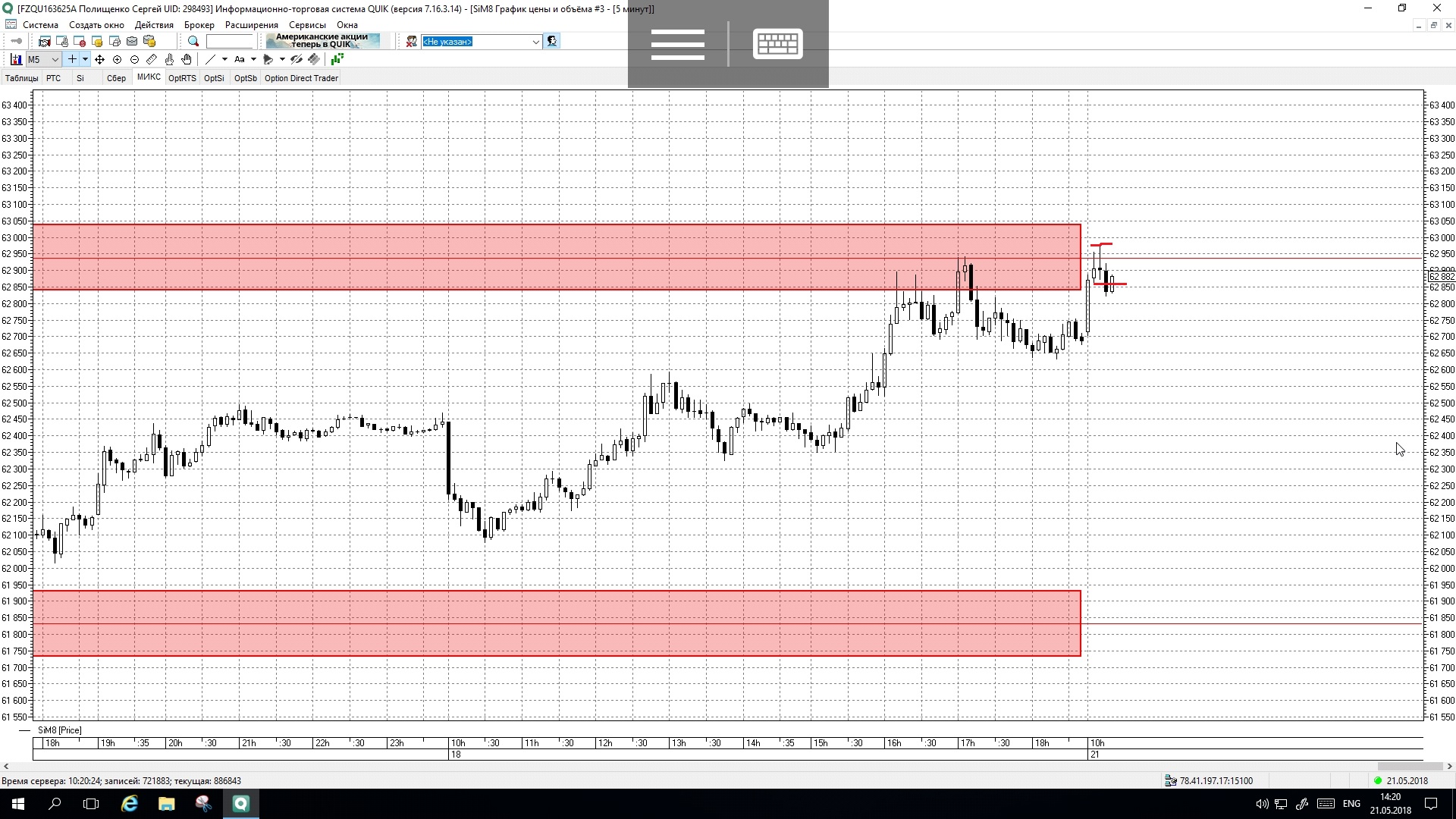
Task: Toggle the crosshair cursor mode button
Action: pyautogui.click(x=72, y=59)
